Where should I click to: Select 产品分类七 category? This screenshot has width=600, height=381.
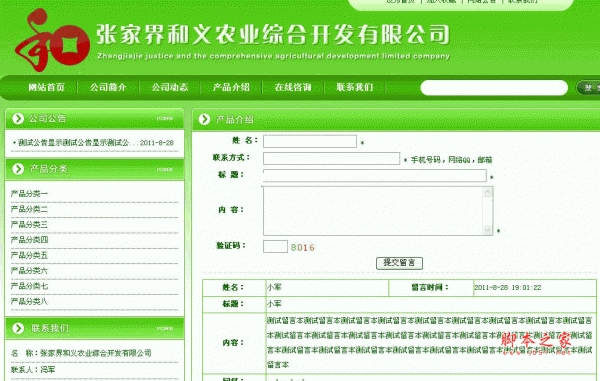pyautogui.click(x=29, y=286)
